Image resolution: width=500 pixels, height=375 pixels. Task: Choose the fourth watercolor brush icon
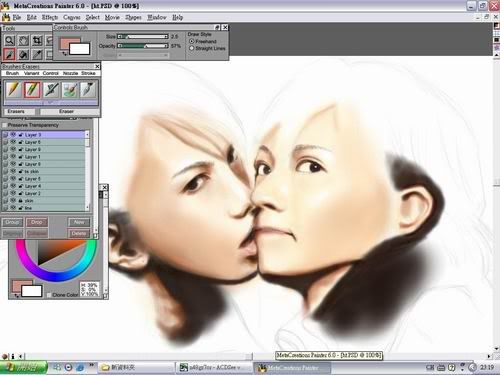[x=70, y=89]
